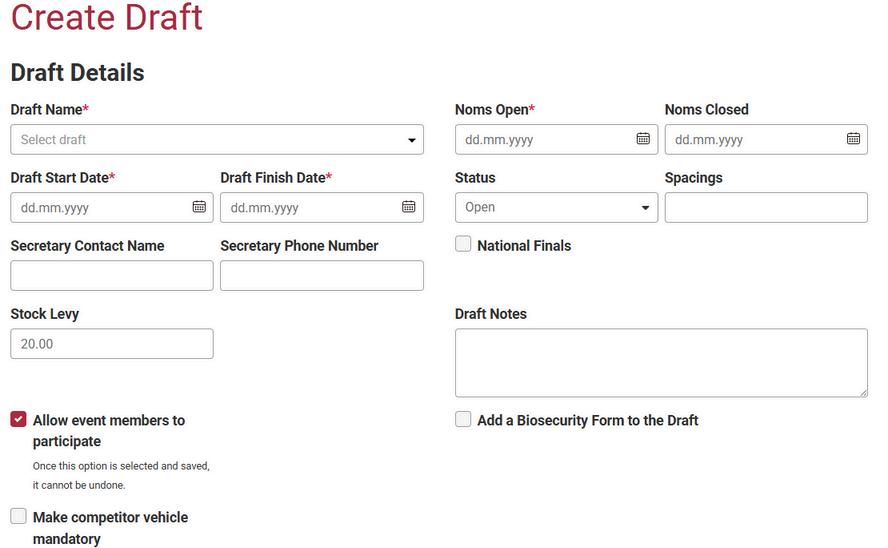Open the Noms Closed calendar picker icon
Viewport: 888px width, 548px height.
point(853,139)
